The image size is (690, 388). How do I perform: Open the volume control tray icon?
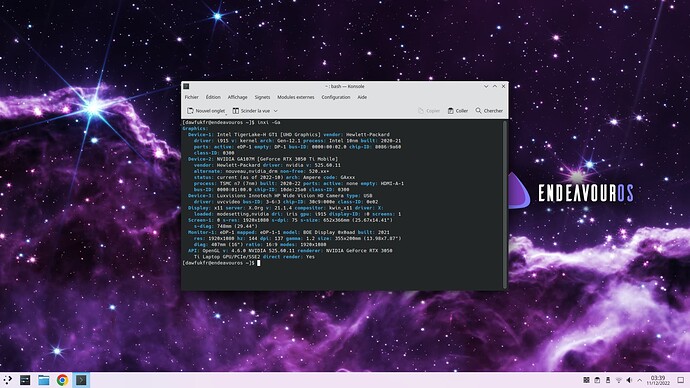629,380
